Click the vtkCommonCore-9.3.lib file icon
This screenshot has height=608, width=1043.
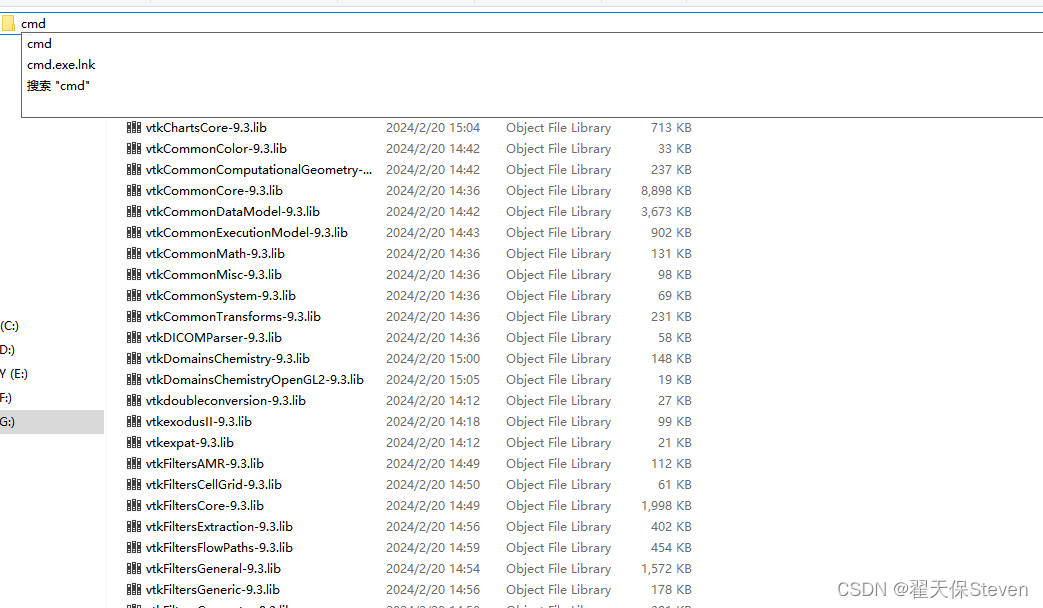(134, 190)
